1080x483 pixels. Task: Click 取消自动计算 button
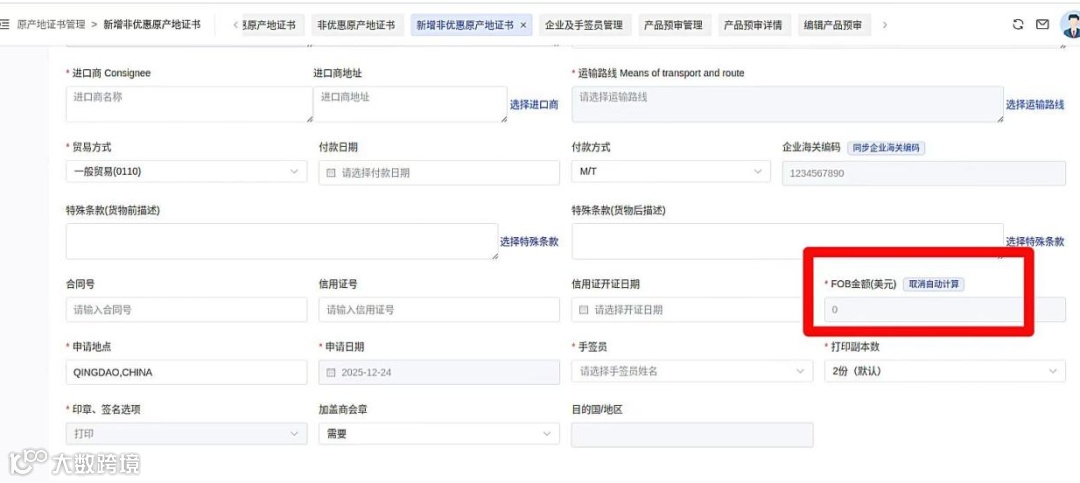pos(933,284)
